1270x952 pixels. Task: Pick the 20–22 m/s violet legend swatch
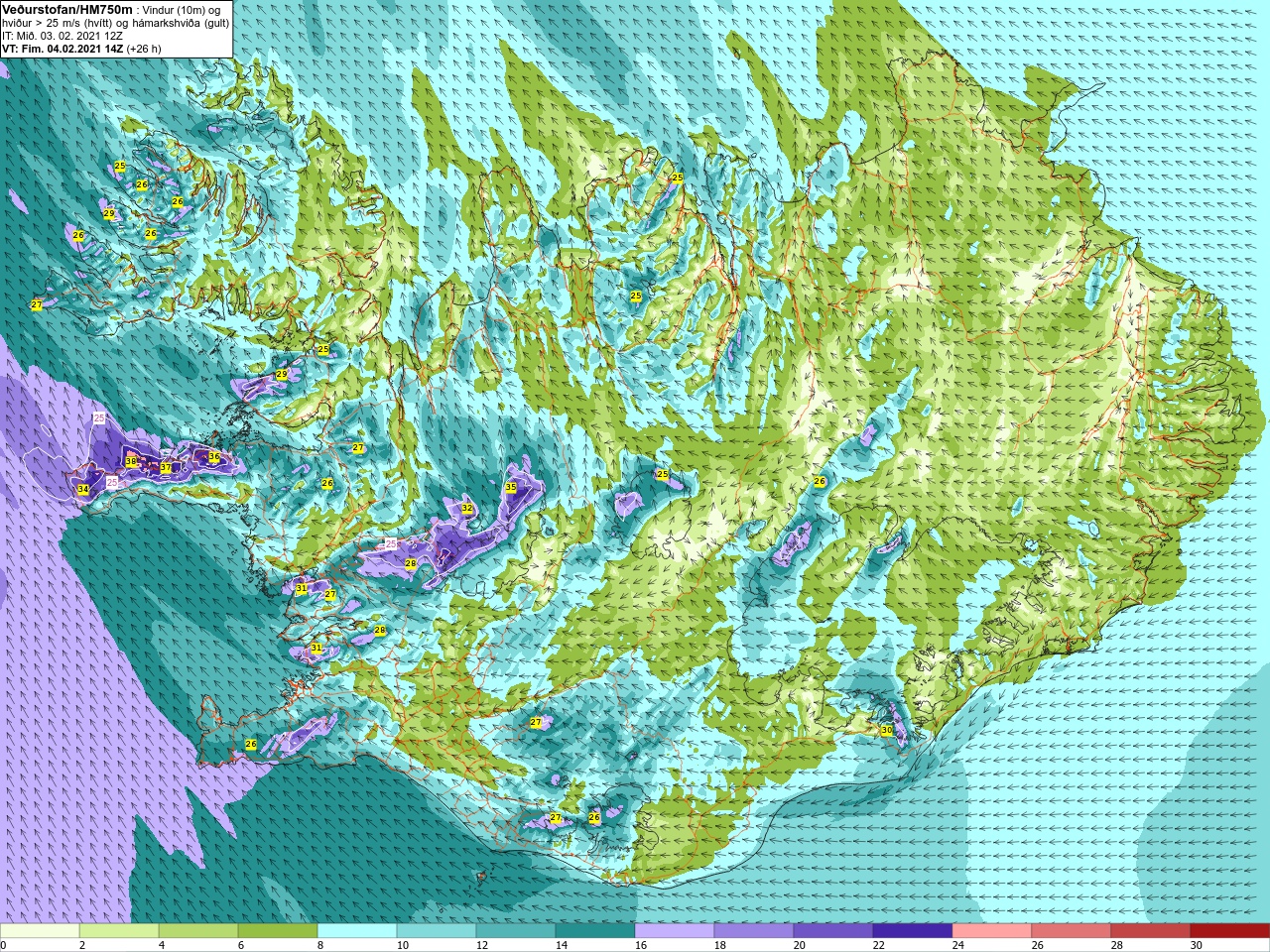click(833, 931)
